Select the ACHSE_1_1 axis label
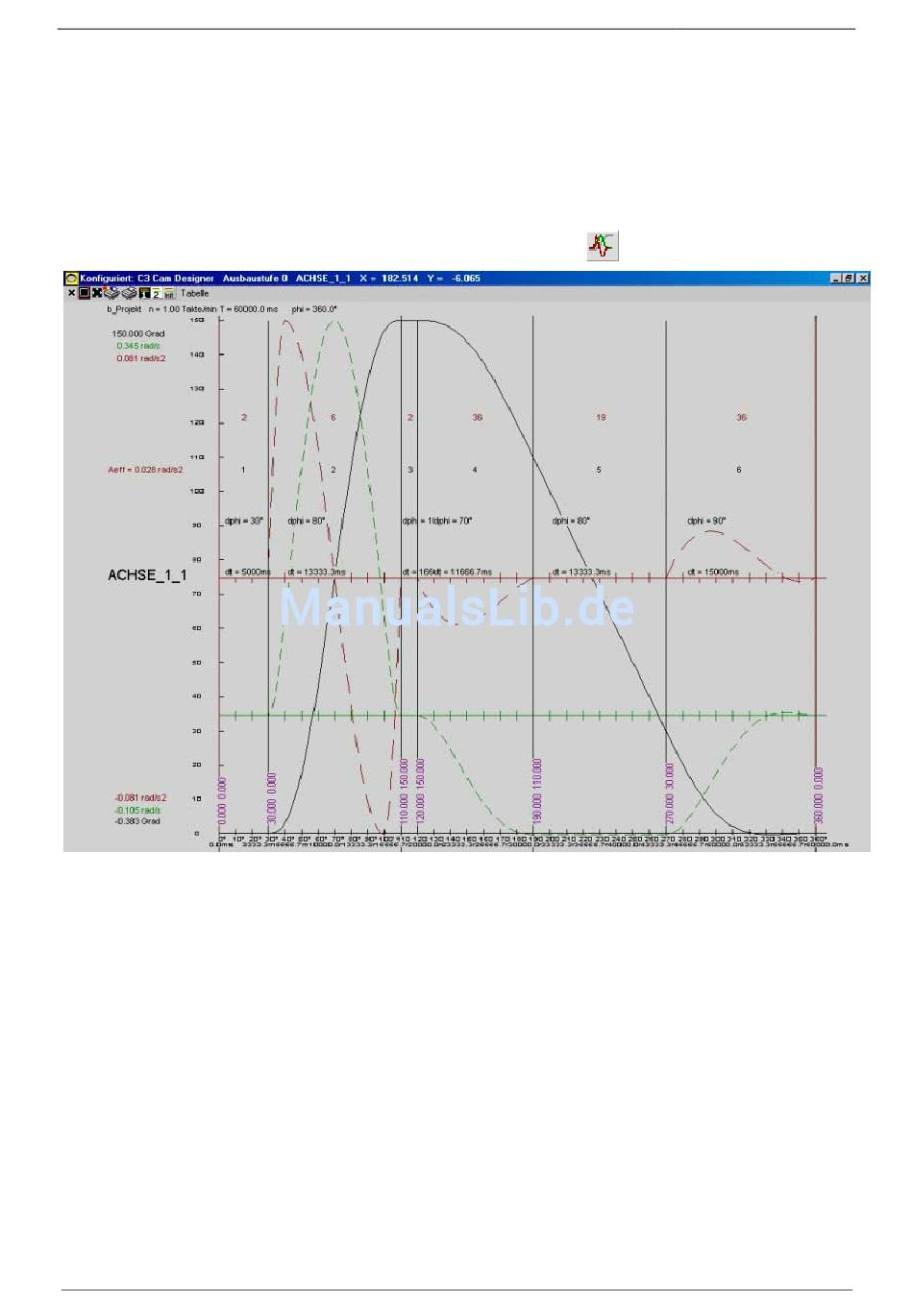Viewport: 913px width, 1316px height. pyautogui.click(x=147, y=575)
